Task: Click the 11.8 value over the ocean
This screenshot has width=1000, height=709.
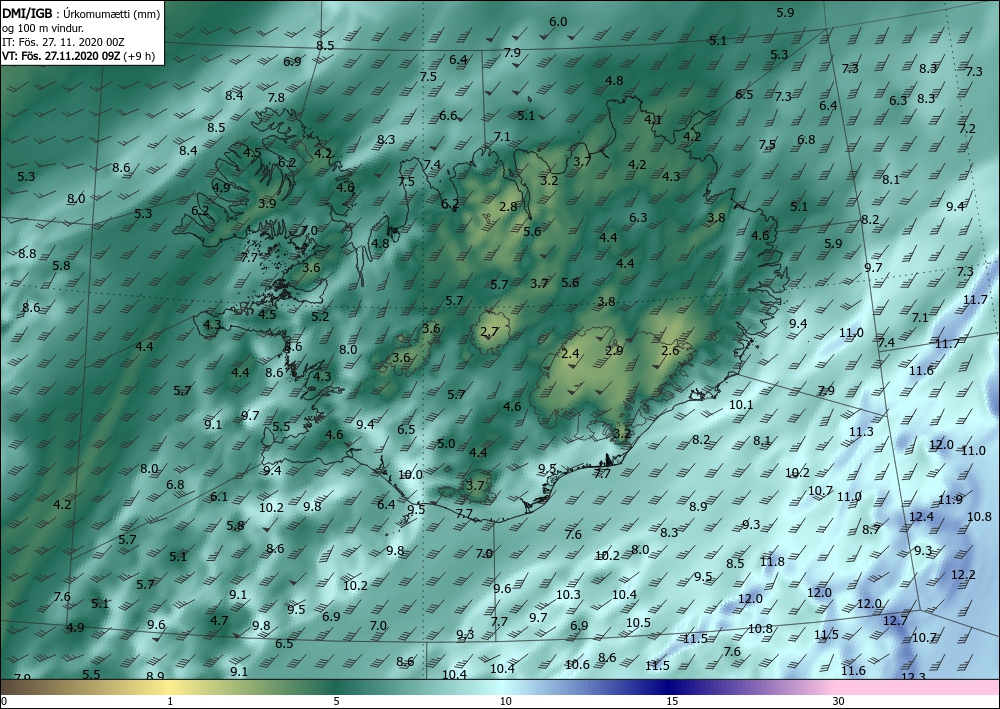Action: click(772, 561)
